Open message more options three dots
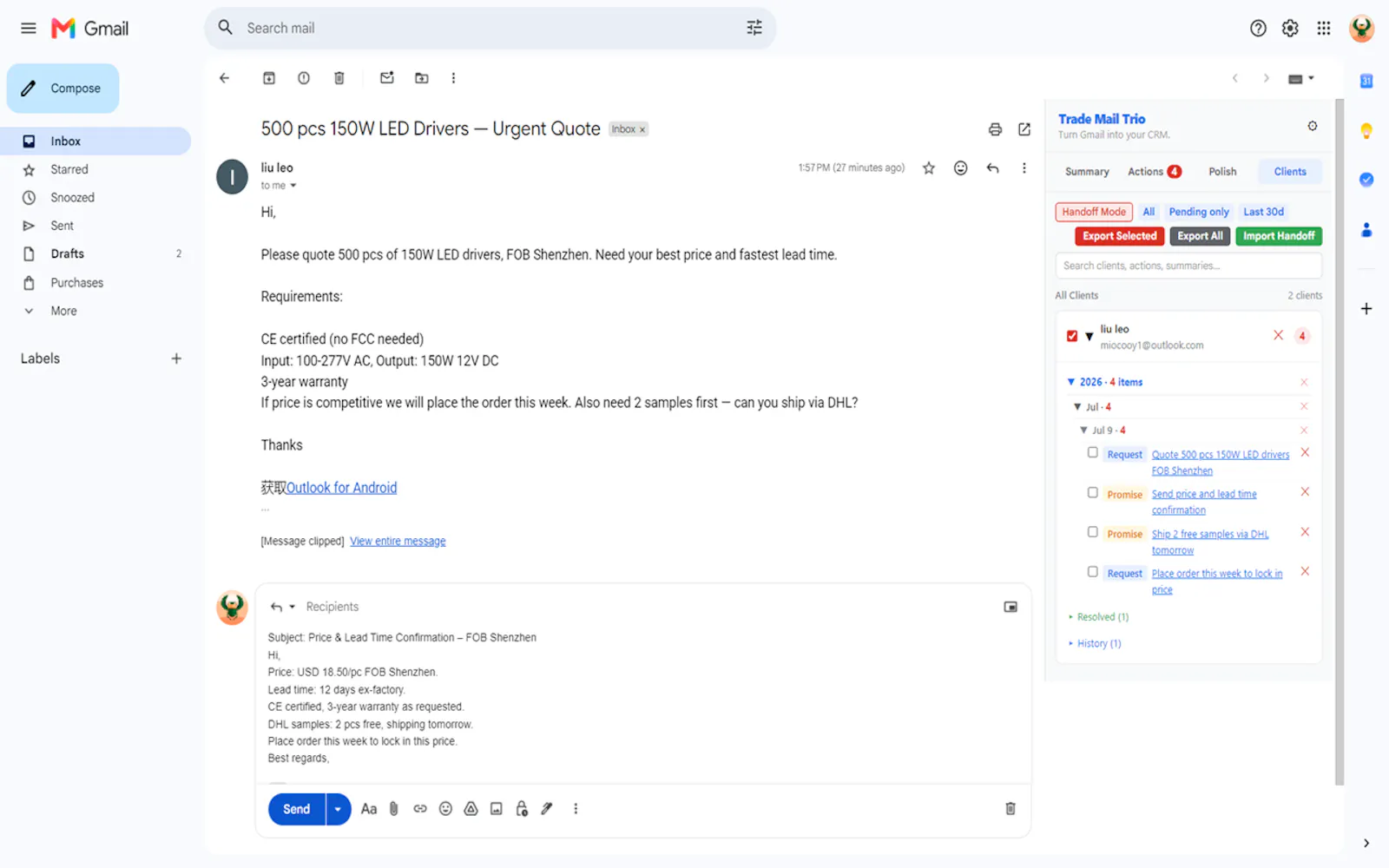 click(1024, 168)
